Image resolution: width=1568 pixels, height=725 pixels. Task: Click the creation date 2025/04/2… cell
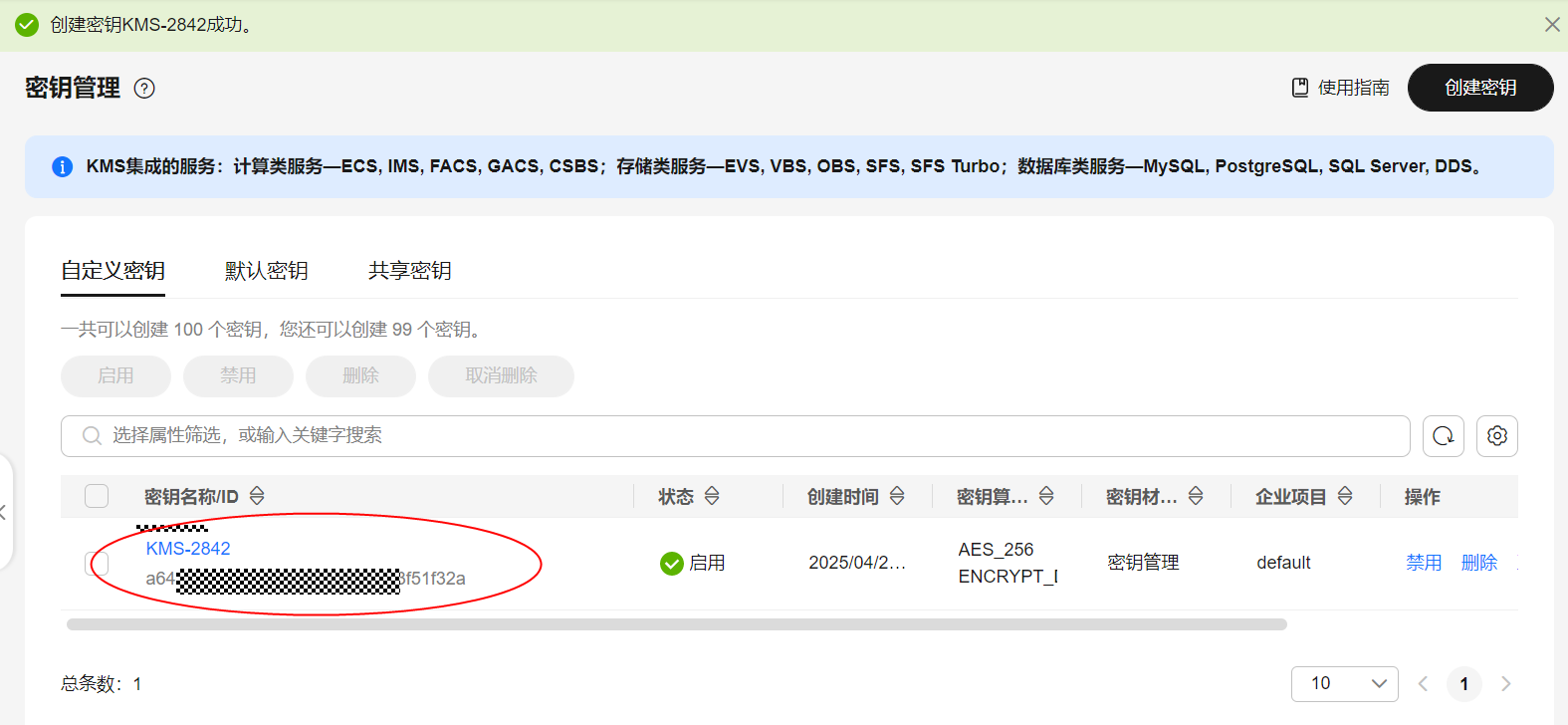point(857,563)
